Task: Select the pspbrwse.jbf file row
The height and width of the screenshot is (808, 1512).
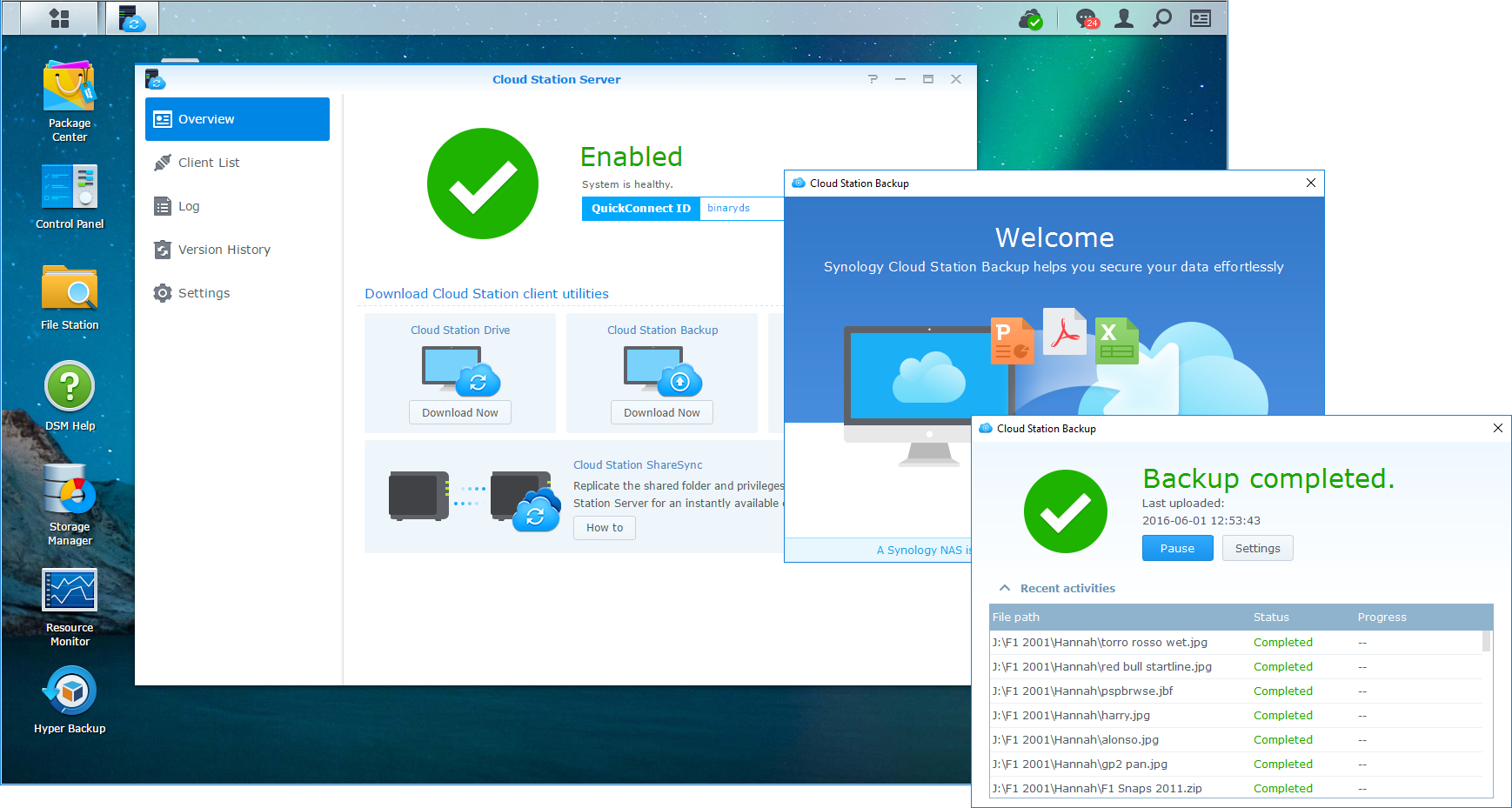Action: (x=1236, y=691)
